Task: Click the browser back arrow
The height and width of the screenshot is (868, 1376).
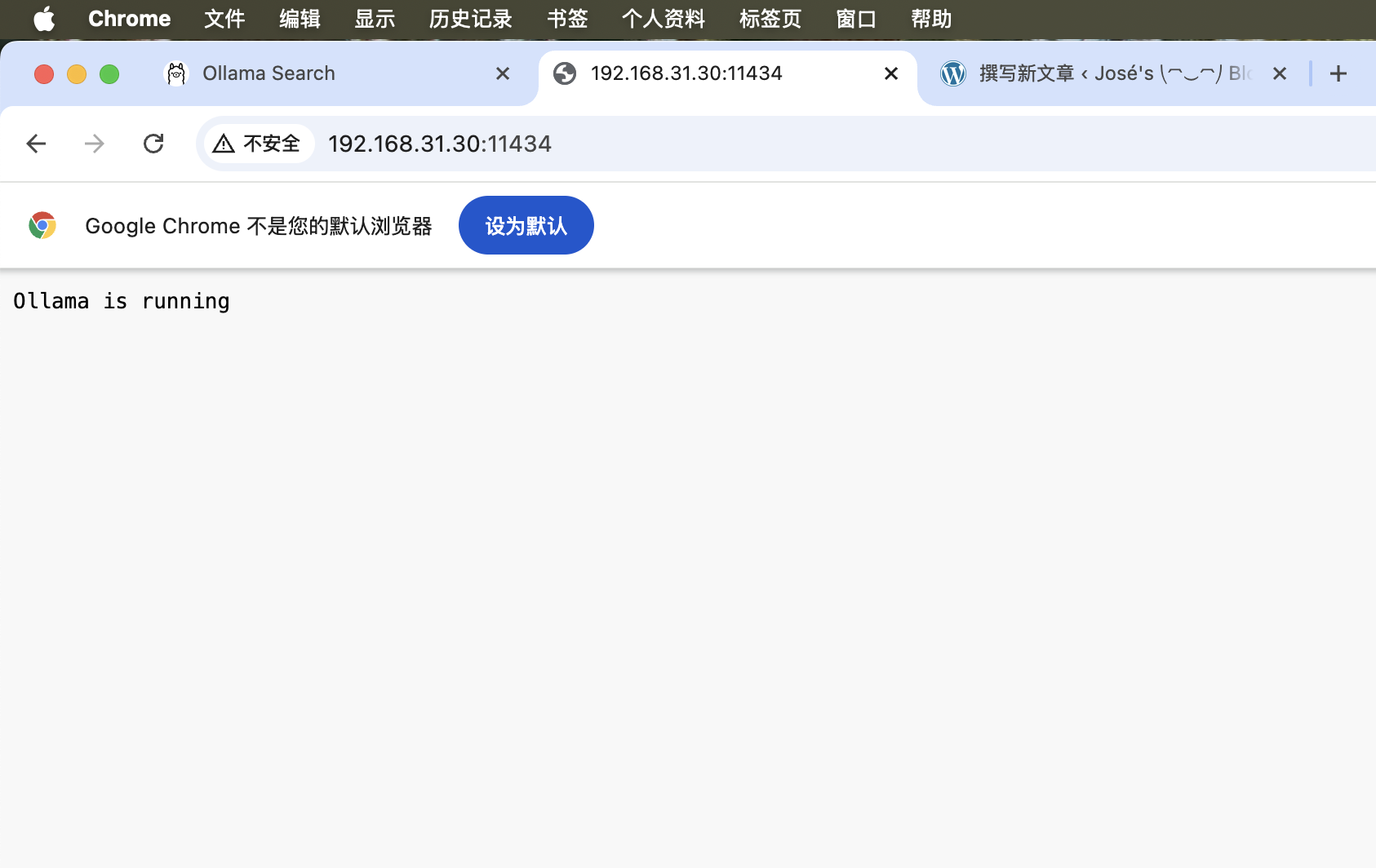Action: click(x=36, y=144)
